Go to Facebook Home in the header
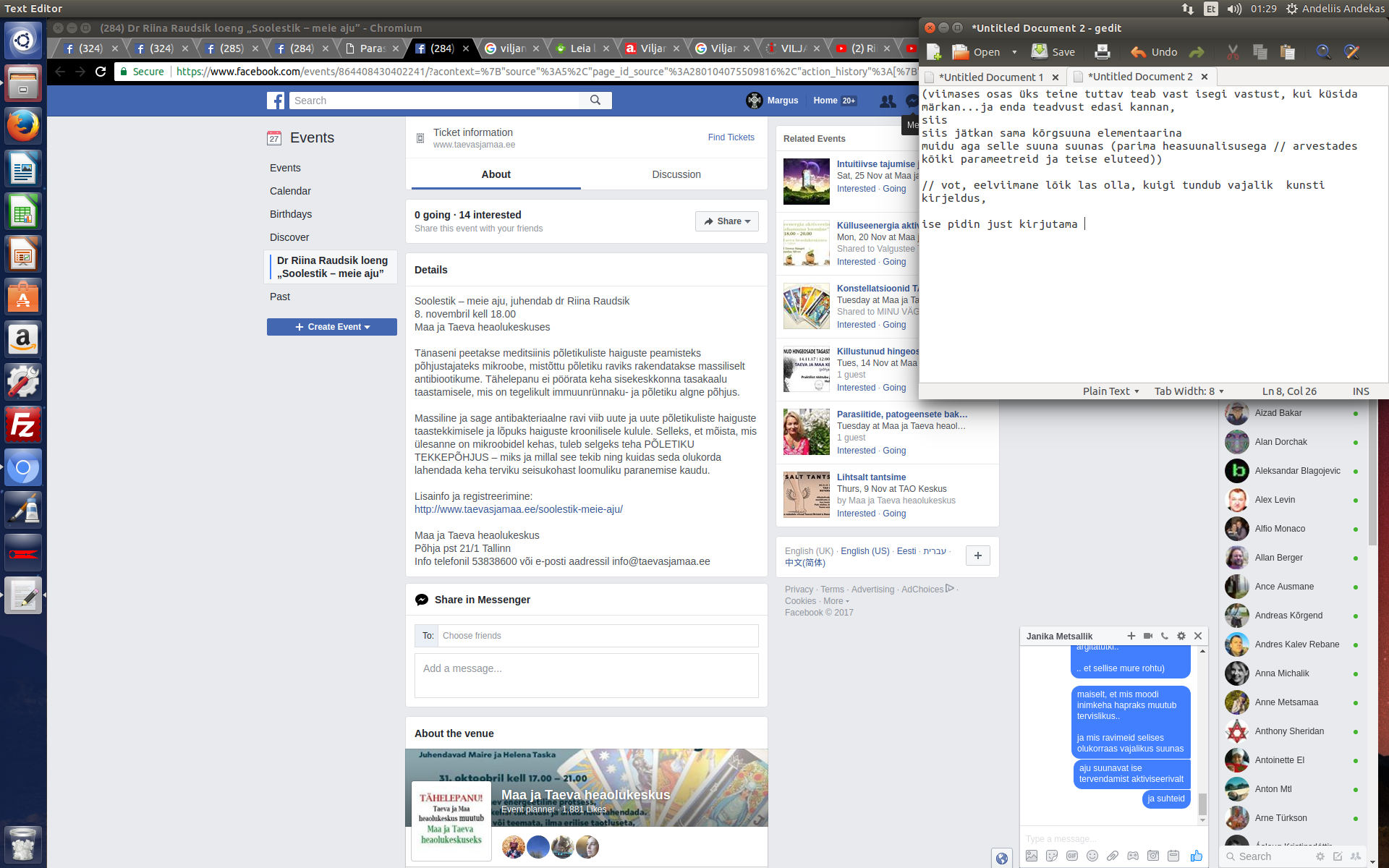1389x868 pixels. (825, 101)
